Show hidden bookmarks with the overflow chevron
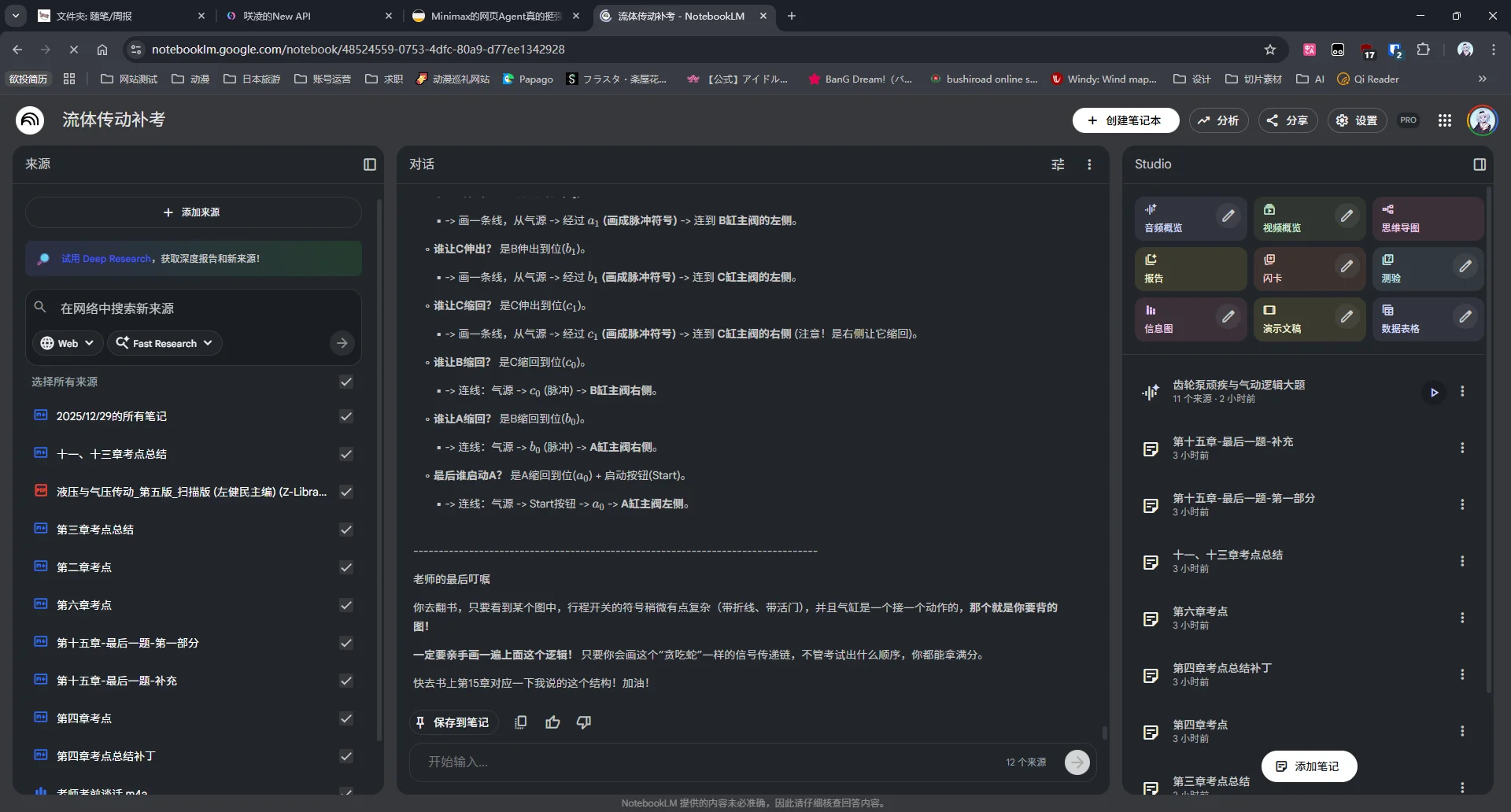 [x=1482, y=79]
